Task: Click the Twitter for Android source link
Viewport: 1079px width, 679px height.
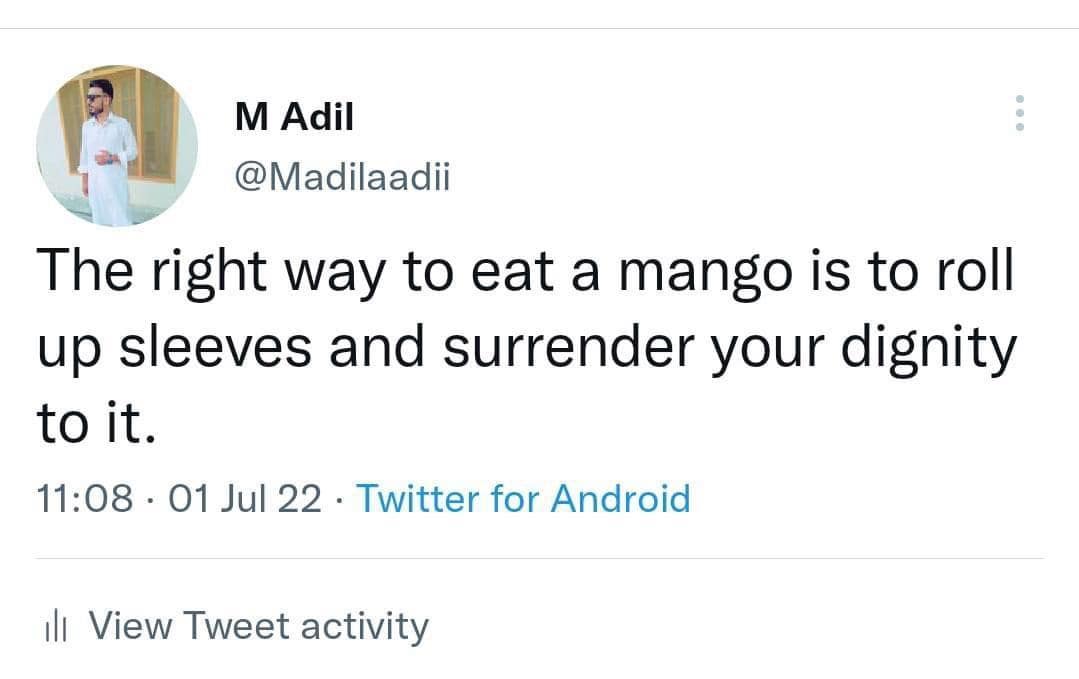Action: 525,498
